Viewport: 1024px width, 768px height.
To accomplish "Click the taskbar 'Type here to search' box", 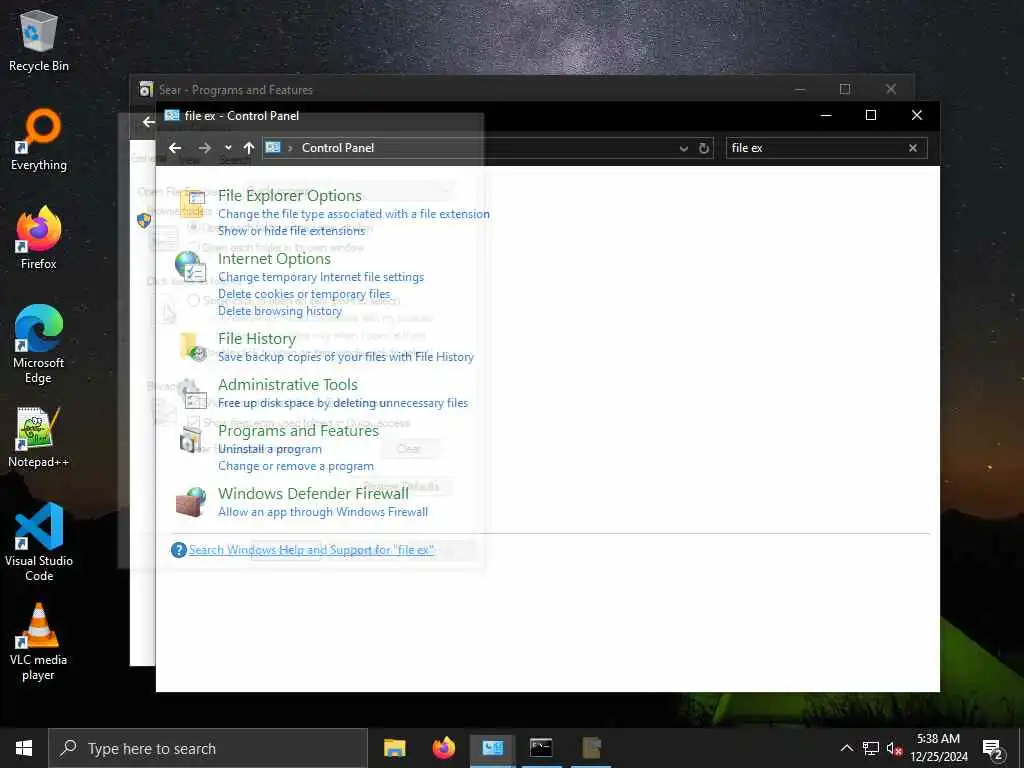I will (208, 748).
